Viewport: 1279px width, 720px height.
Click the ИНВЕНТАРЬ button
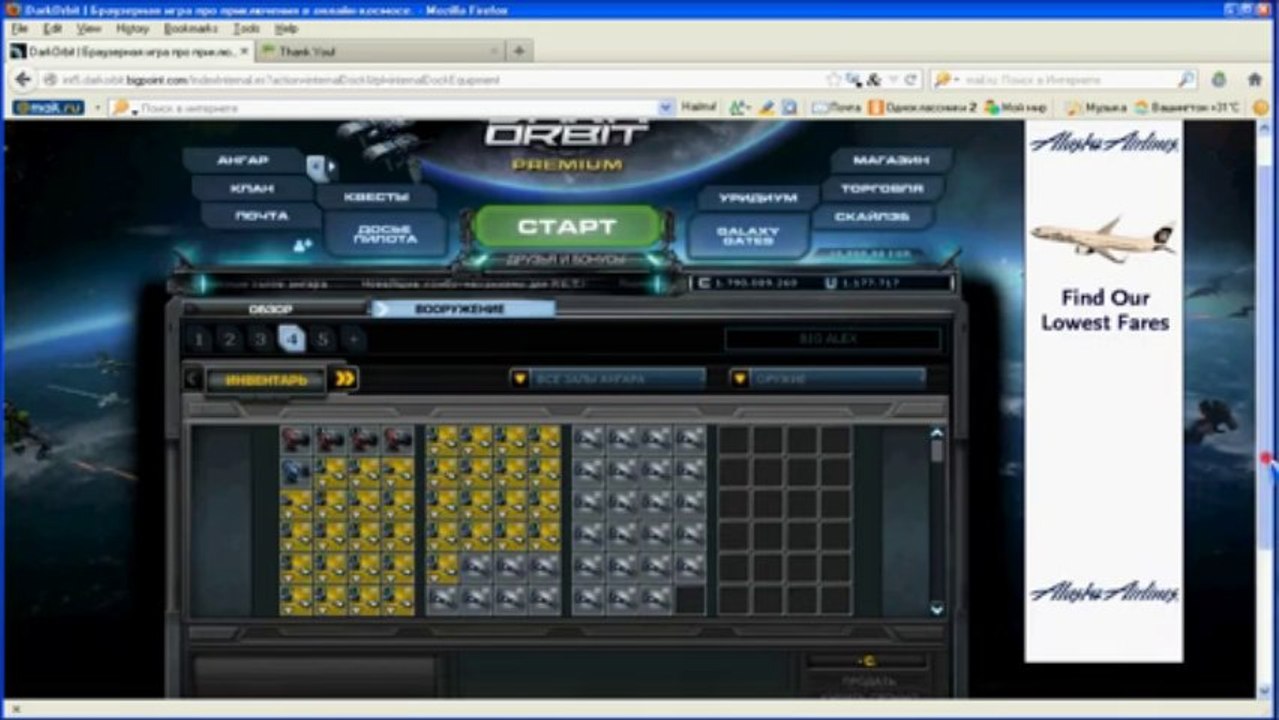[265, 380]
